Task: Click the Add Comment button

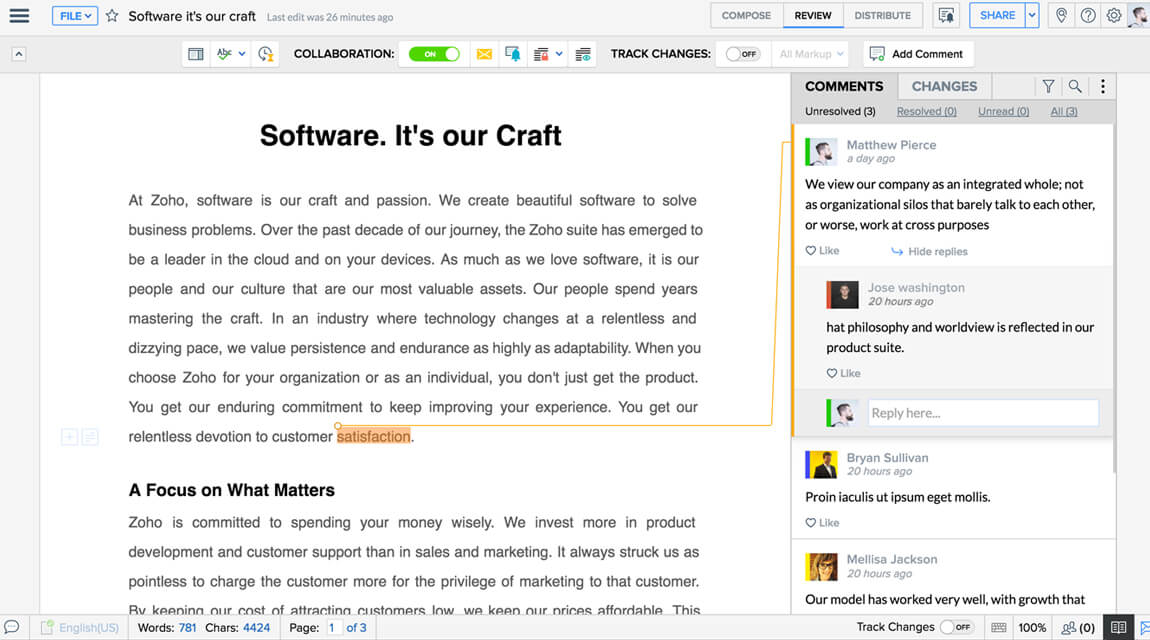Action: tap(918, 54)
